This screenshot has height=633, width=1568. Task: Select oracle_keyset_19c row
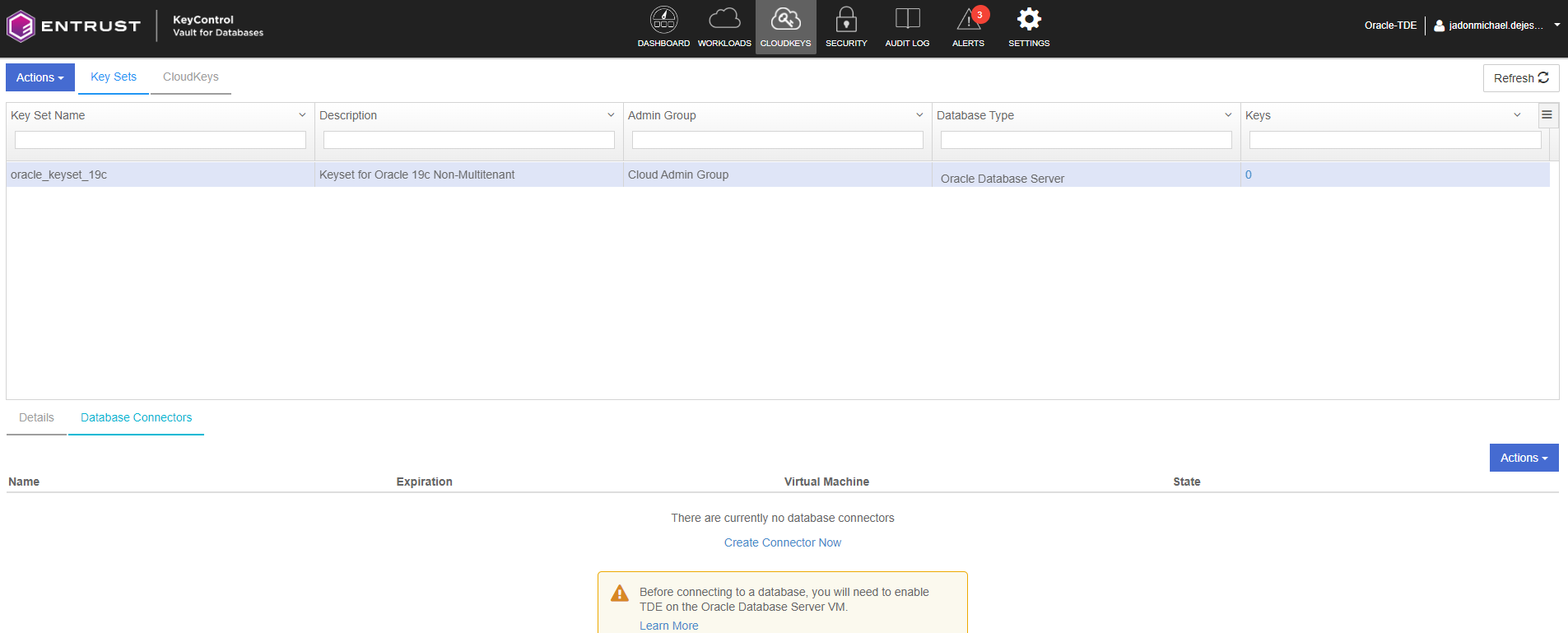coord(778,175)
